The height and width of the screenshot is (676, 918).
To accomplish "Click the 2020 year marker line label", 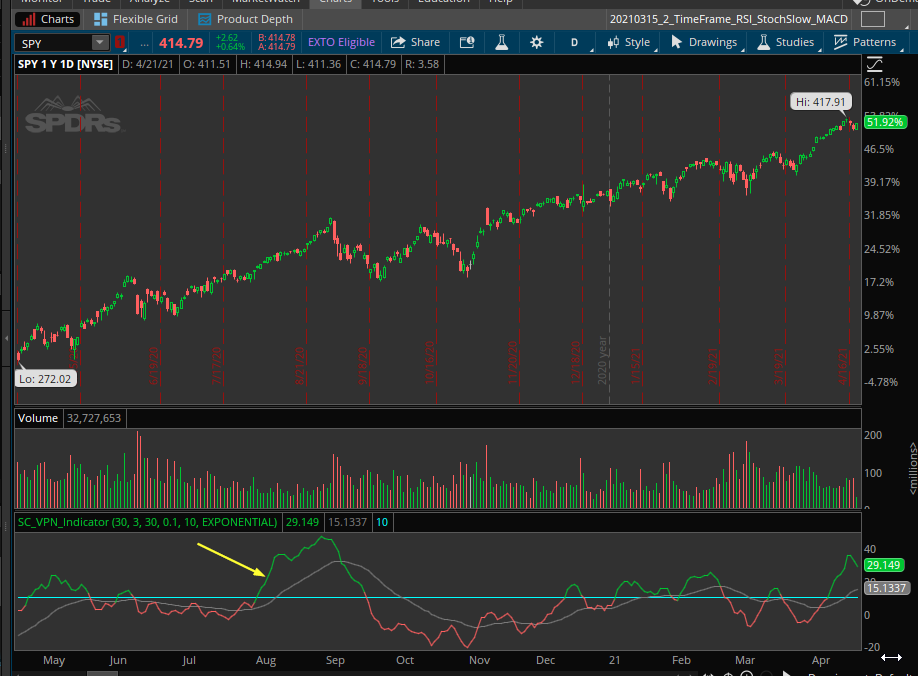I will [x=602, y=360].
